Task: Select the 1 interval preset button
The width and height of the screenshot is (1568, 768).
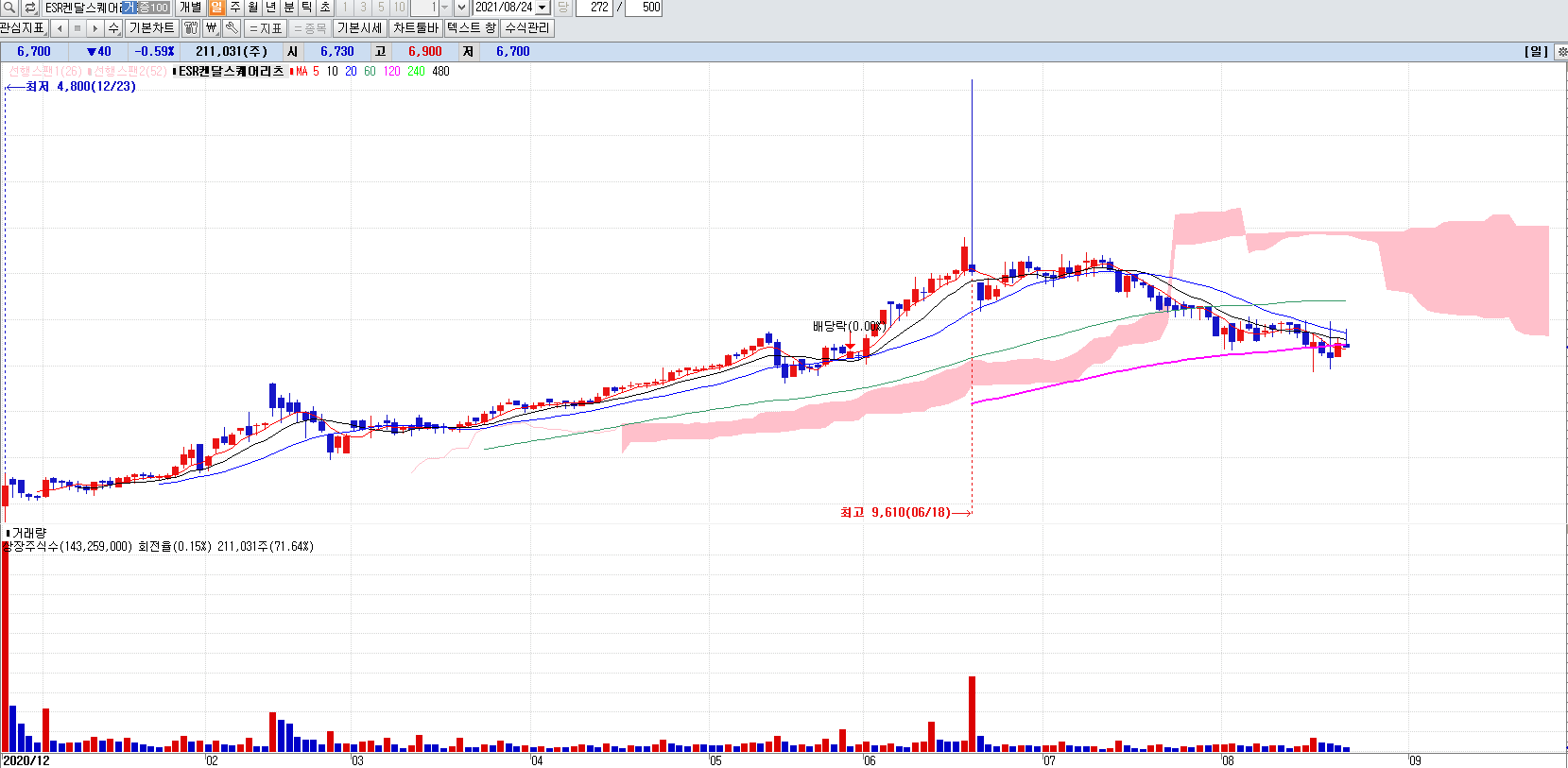Action: [x=345, y=8]
